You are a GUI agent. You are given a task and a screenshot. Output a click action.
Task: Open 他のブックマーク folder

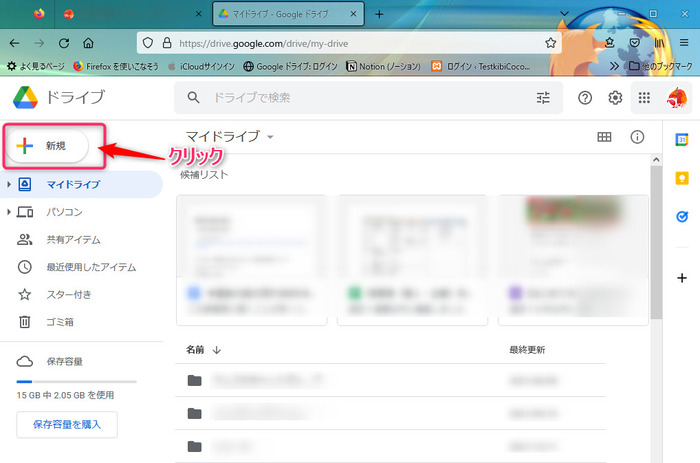coord(661,66)
